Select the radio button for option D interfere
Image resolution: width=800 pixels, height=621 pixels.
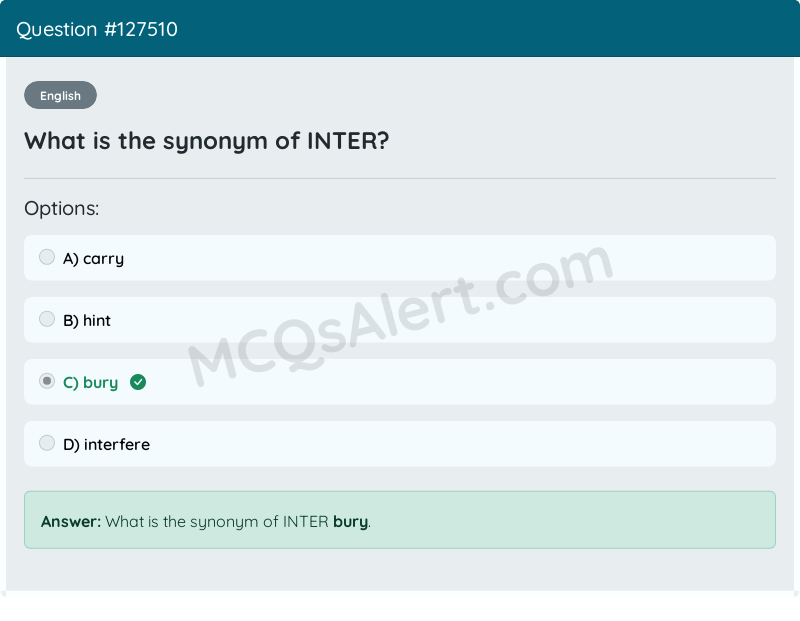47,442
